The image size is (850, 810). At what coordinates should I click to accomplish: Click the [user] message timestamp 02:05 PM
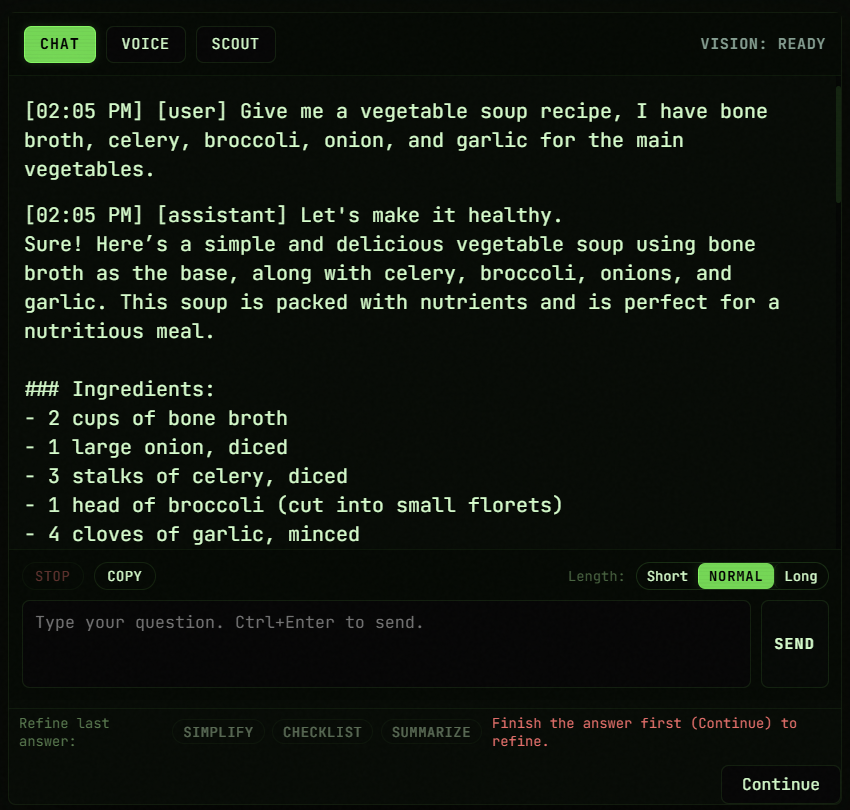84,111
